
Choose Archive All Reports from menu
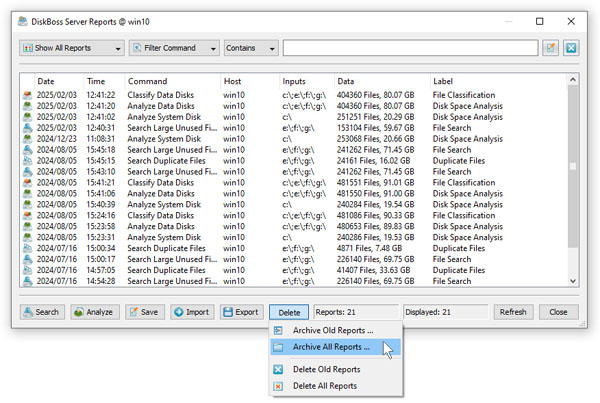[x=336, y=347]
